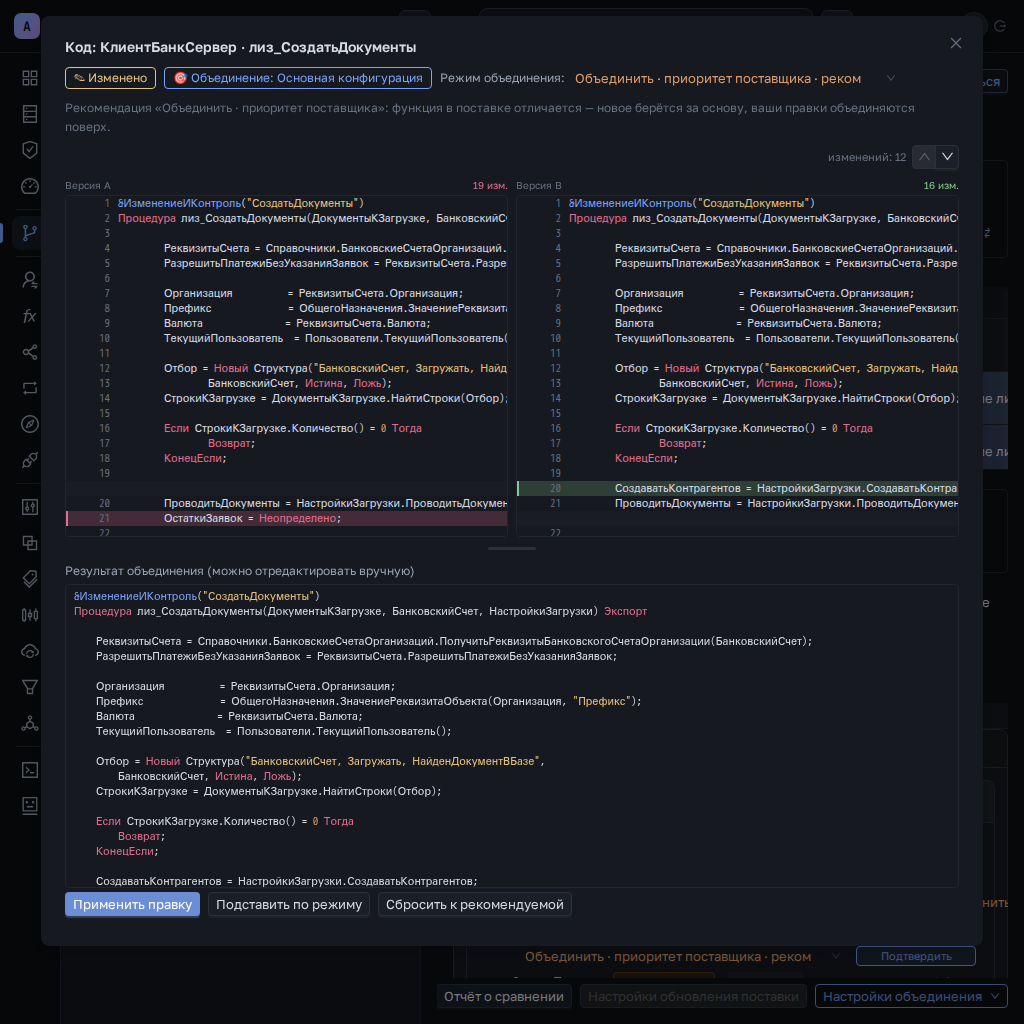Screen dimensions: 1024x1024
Task: Open the network cluster nodes sidebar icon
Action: click(x=29, y=722)
